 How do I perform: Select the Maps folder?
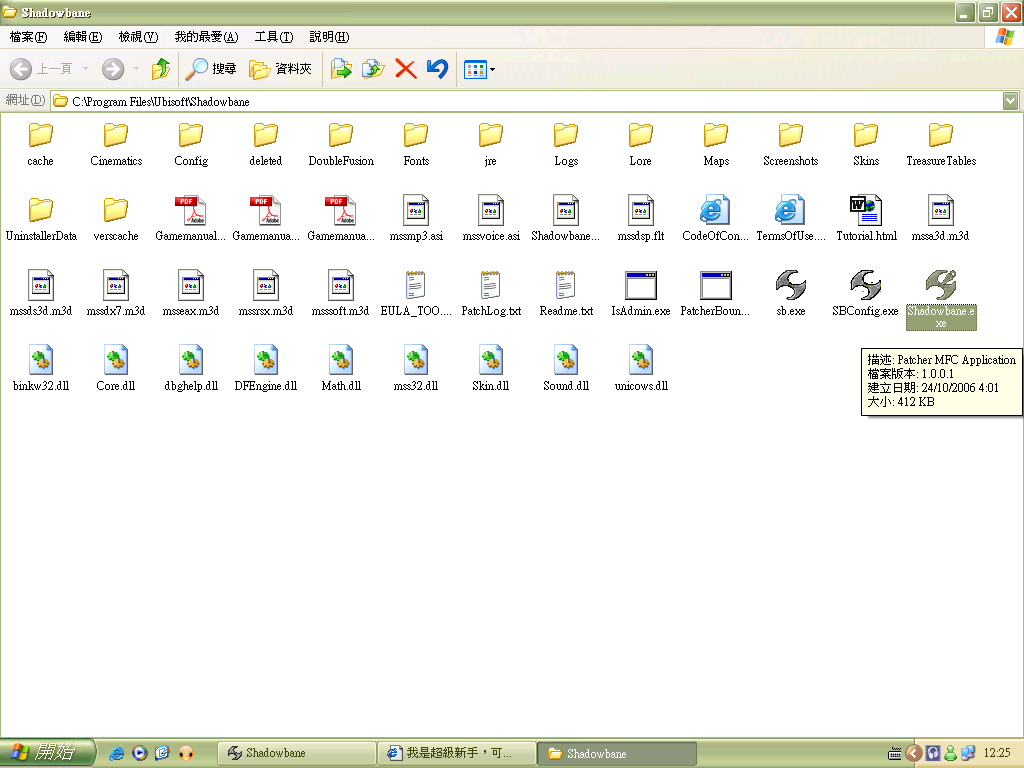716,144
